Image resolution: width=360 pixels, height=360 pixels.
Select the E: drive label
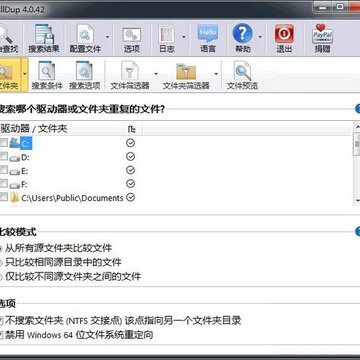pyautogui.click(x=25, y=171)
